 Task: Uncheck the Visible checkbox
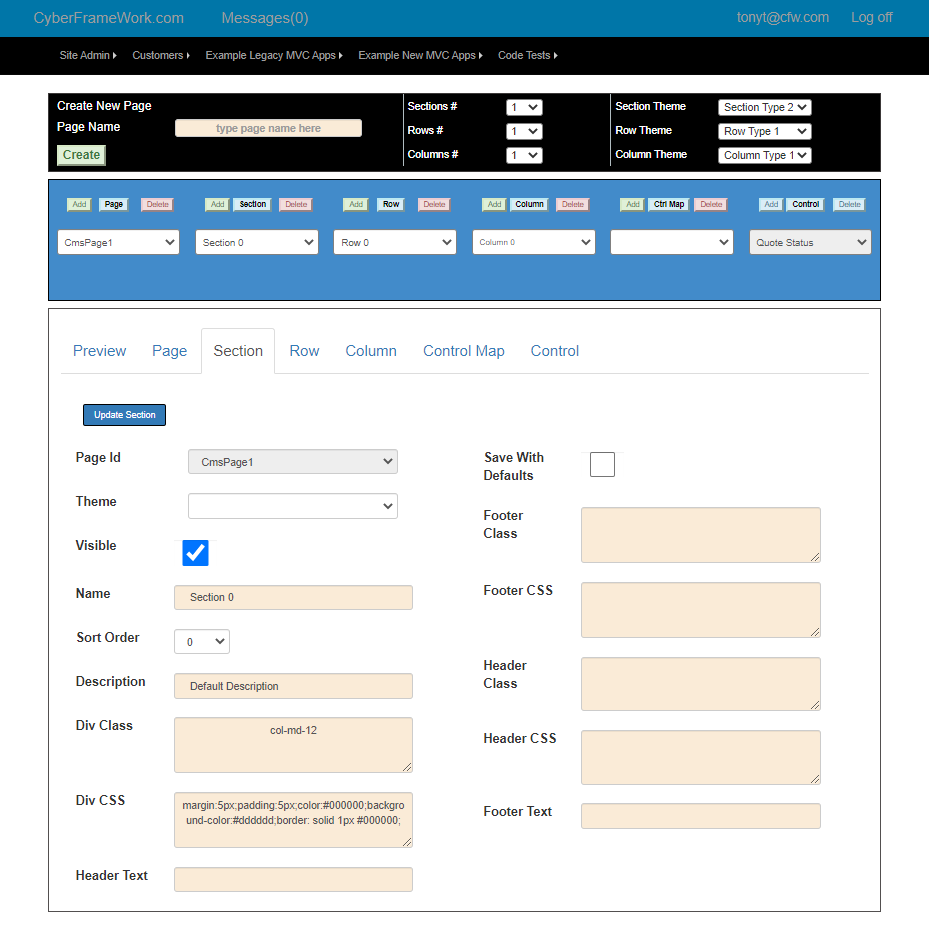pos(195,552)
